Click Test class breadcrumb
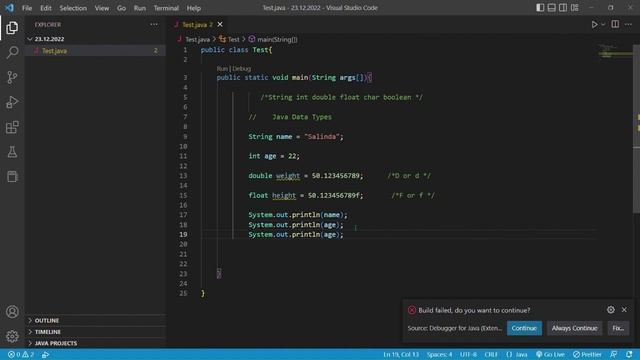The image size is (640, 360). 233,39
